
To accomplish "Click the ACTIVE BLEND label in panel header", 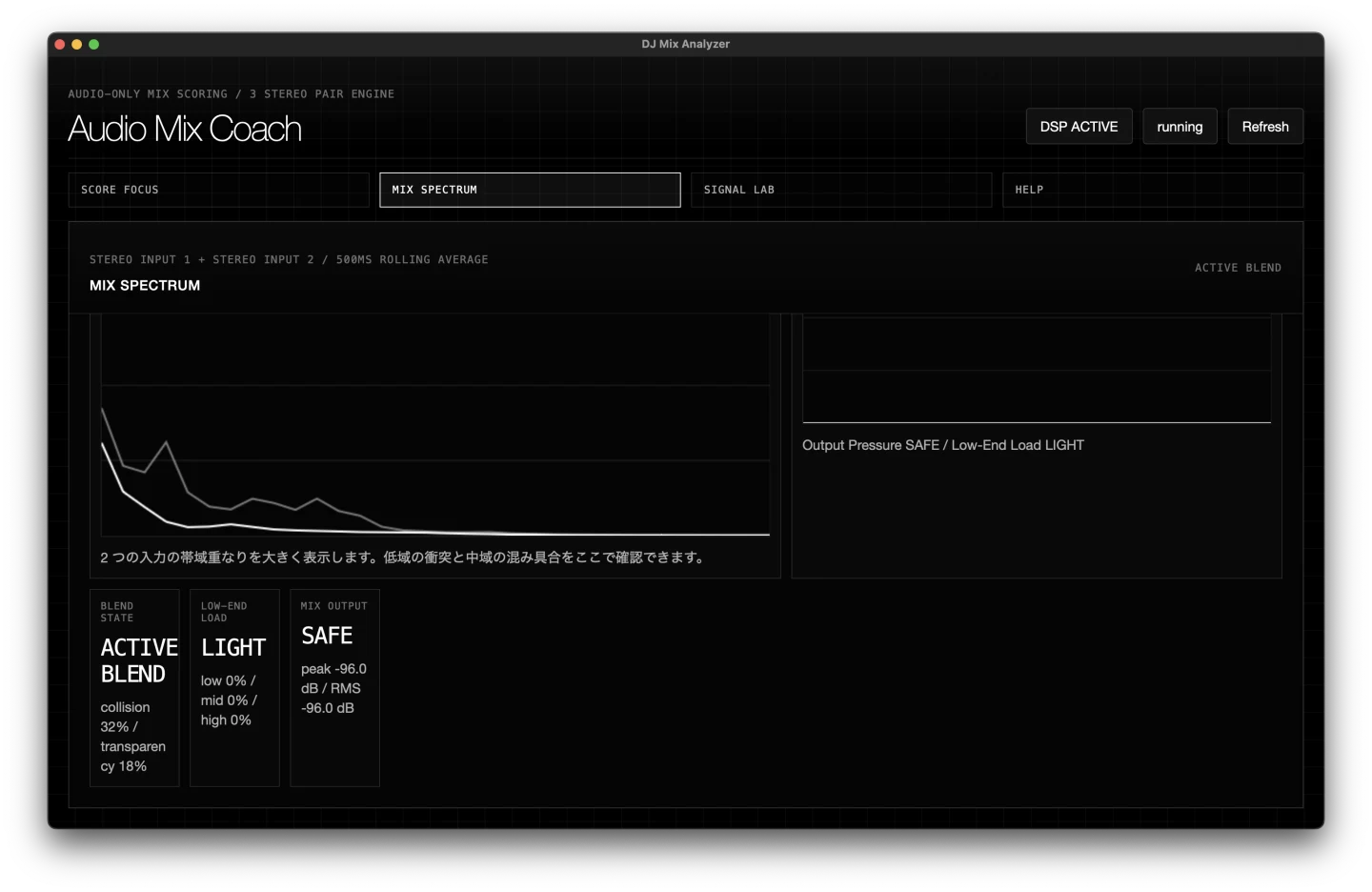I will 1238,268.
